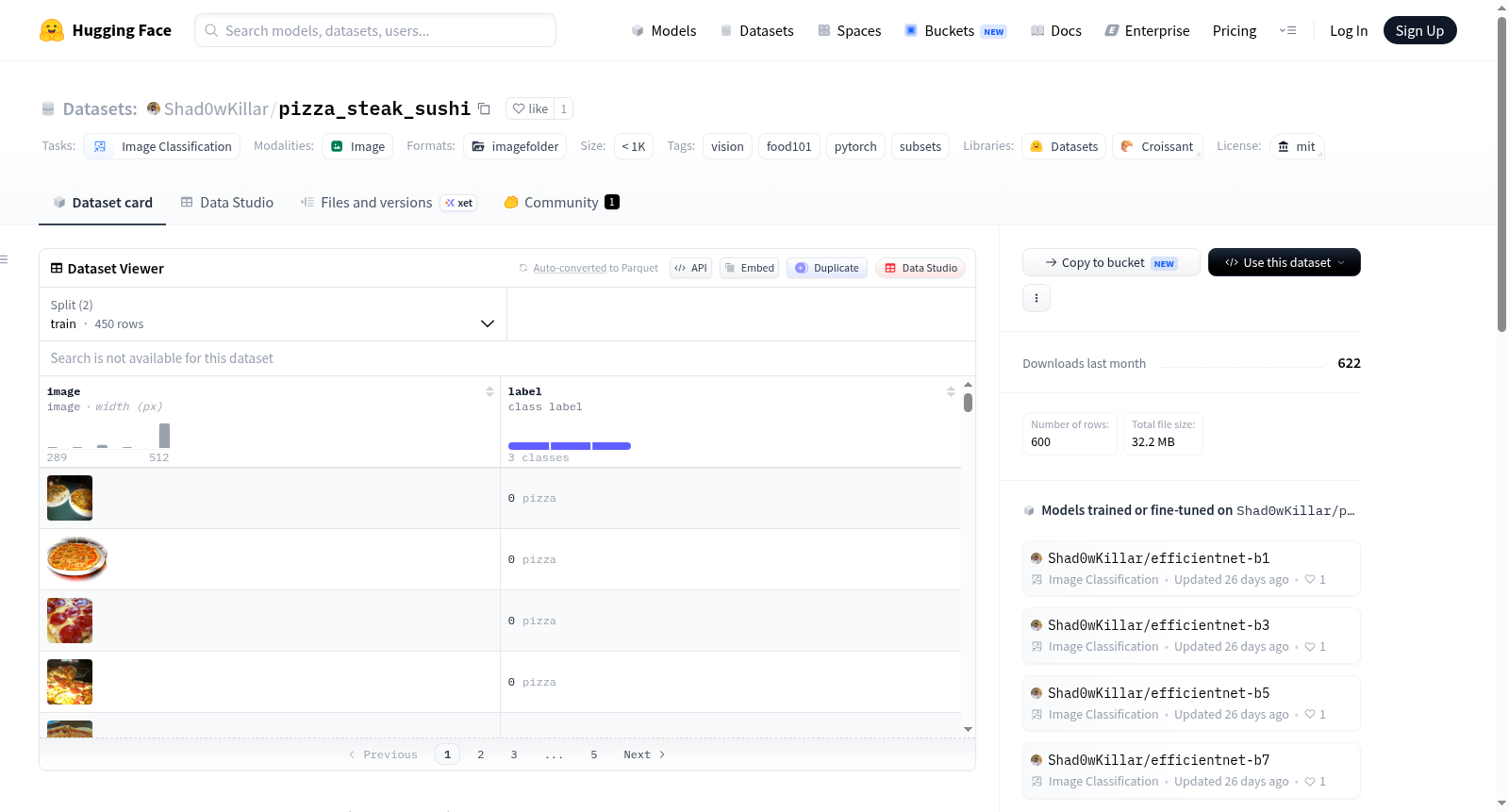Click the mit license tag

(x=1296, y=146)
